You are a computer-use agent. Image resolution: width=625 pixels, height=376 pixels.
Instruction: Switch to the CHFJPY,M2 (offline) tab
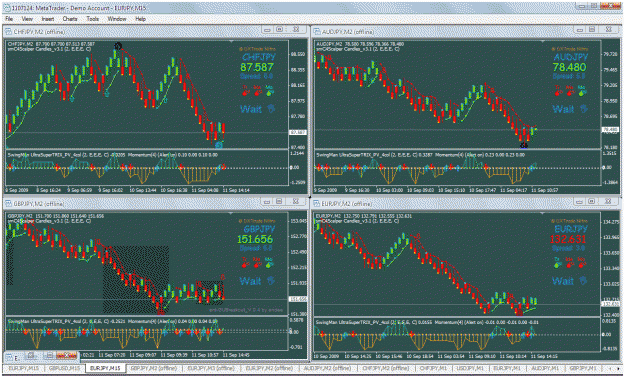385,368
